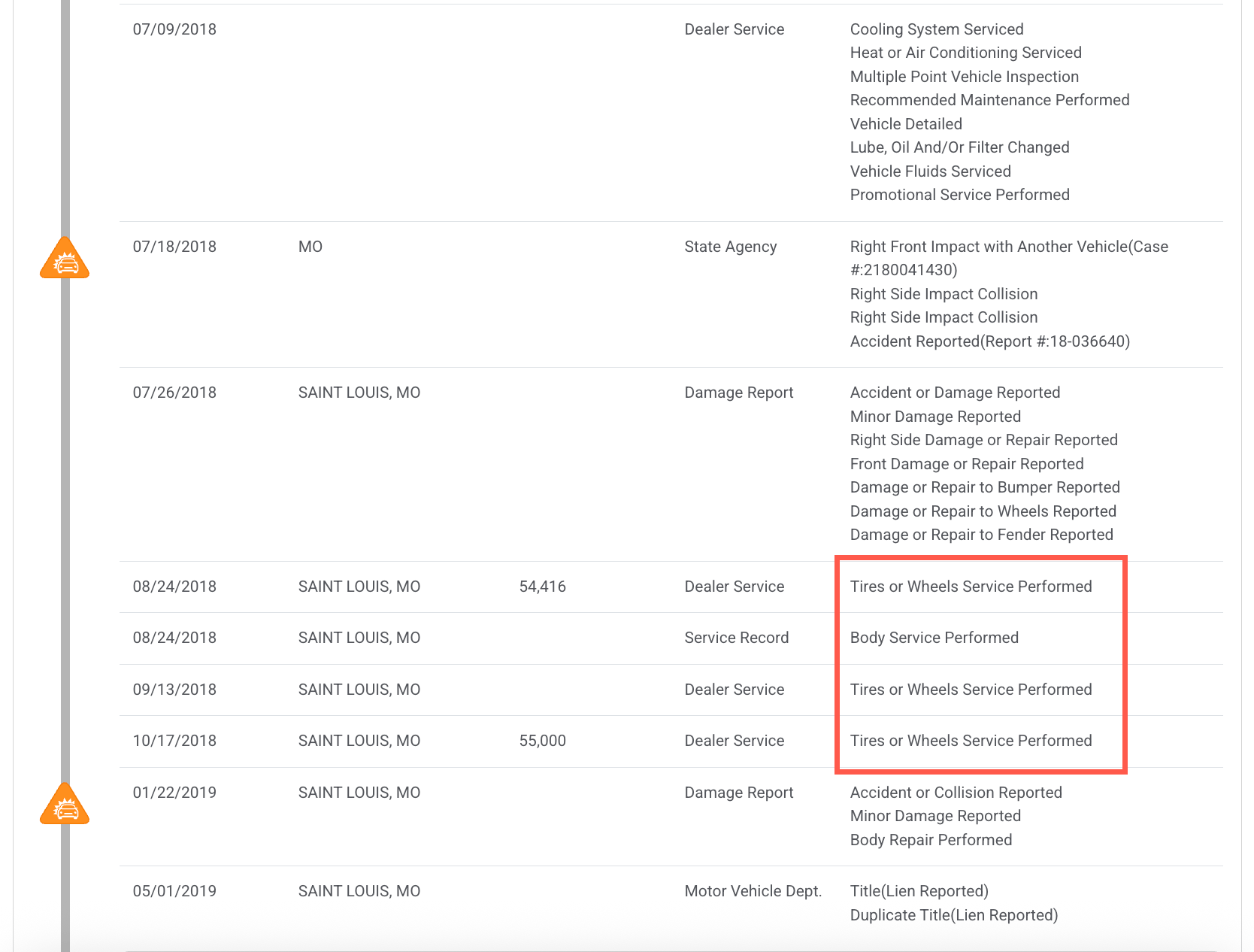The image size is (1254, 952).
Task: Click Tires or Wheels Service Performed on 08/24/2018
Action: tap(971, 587)
